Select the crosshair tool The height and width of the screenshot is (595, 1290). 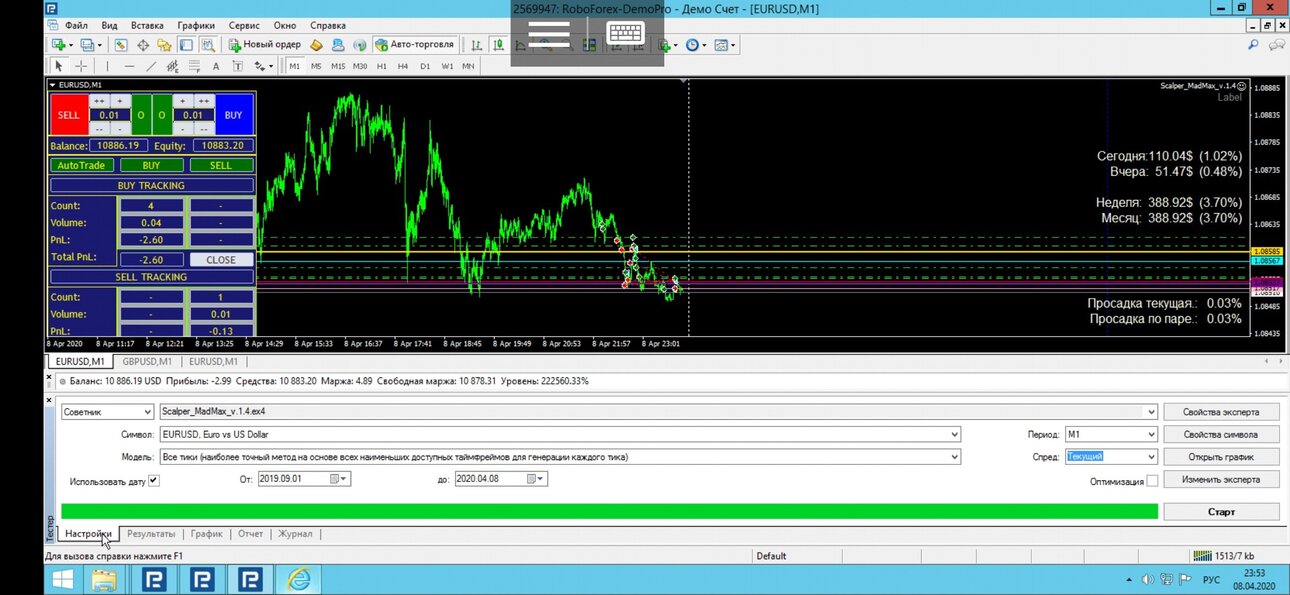(x=81, y=66)
